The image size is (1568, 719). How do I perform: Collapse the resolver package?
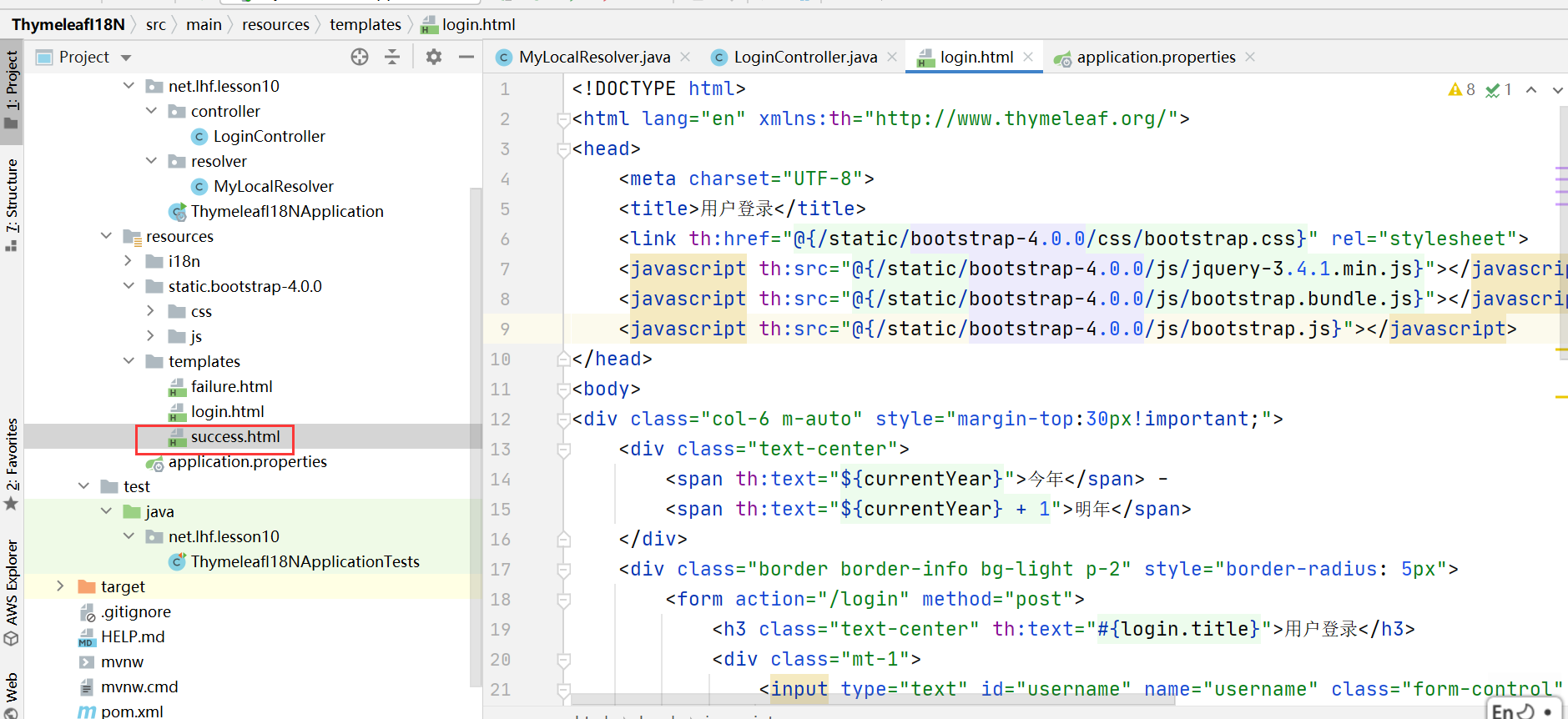click(151, 161)
